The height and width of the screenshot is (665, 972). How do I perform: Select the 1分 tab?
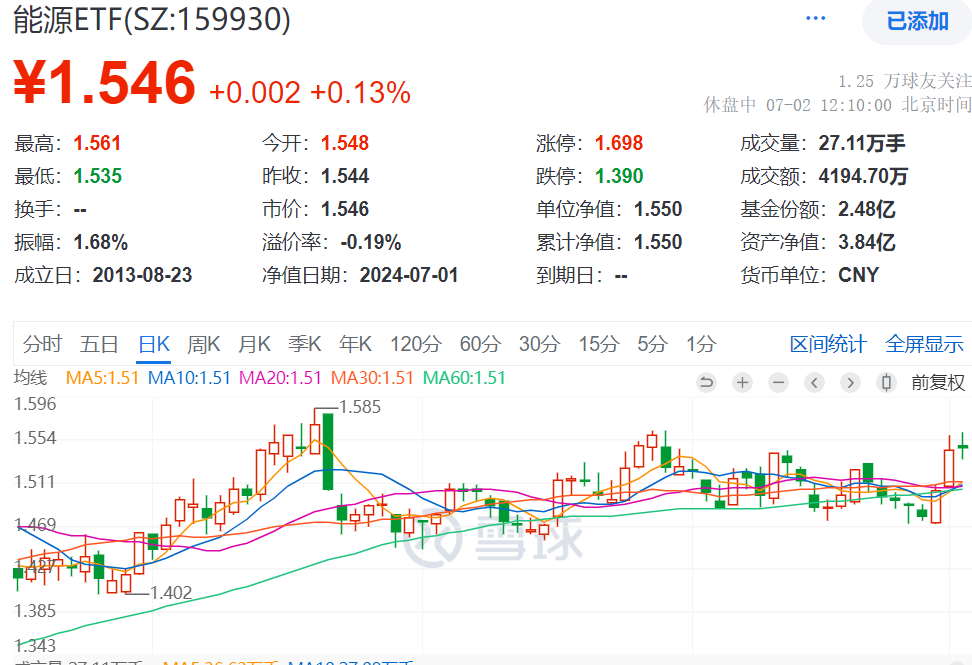701,343
